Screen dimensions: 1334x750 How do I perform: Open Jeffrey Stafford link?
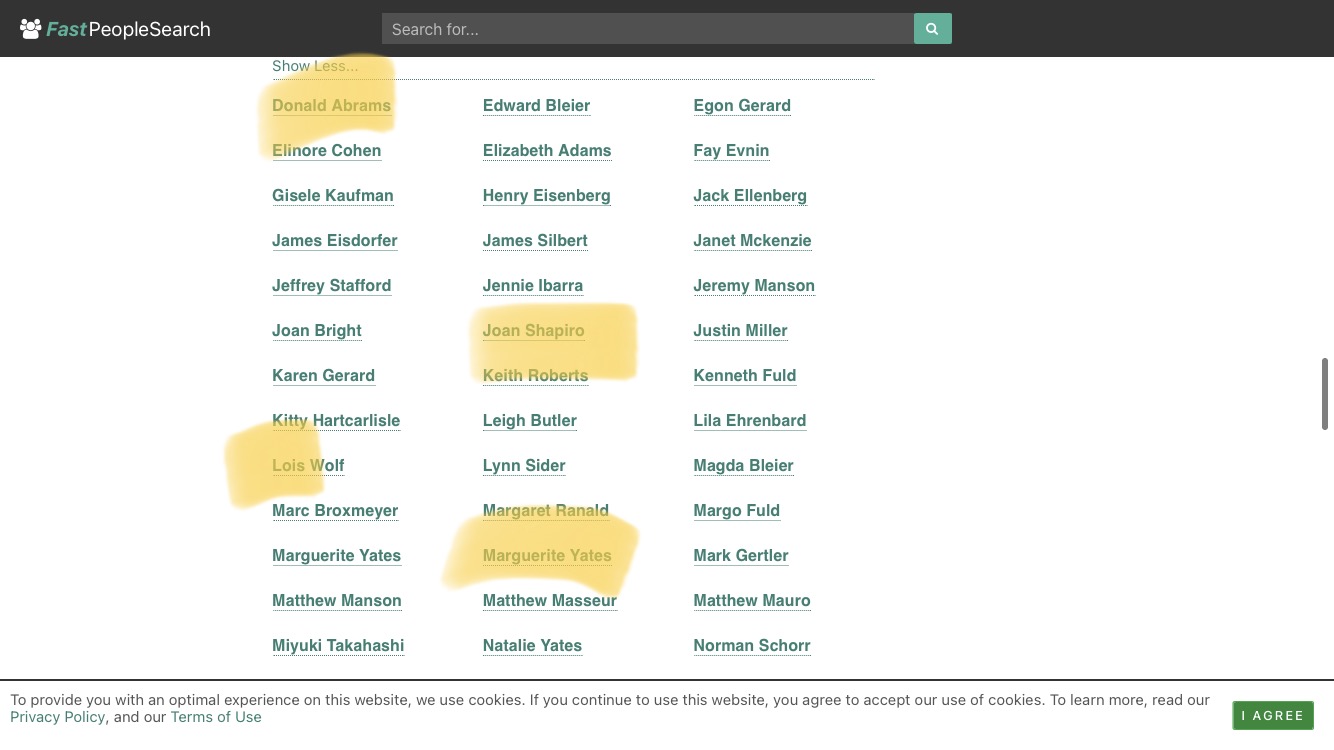[x=331, y=285]
